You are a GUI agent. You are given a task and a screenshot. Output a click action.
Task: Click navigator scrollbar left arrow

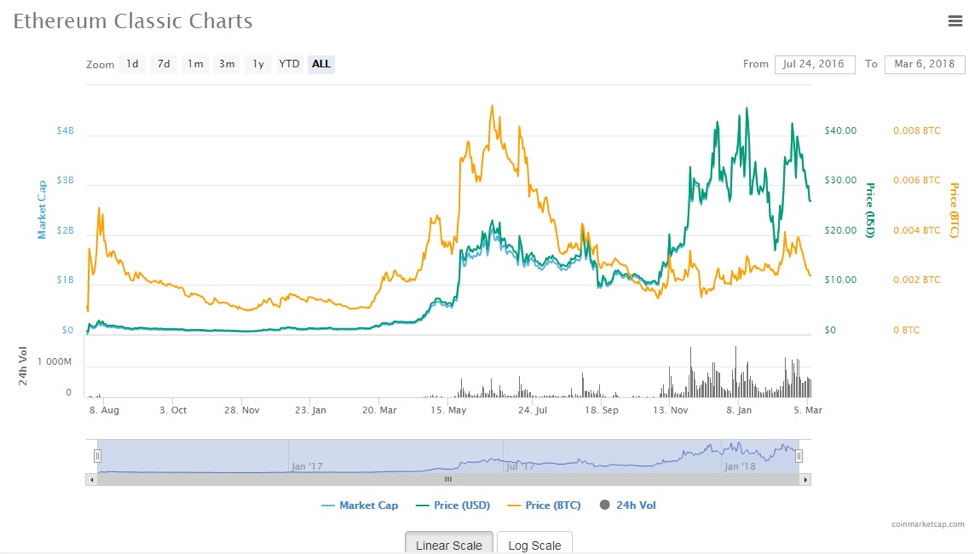(91, 479)
